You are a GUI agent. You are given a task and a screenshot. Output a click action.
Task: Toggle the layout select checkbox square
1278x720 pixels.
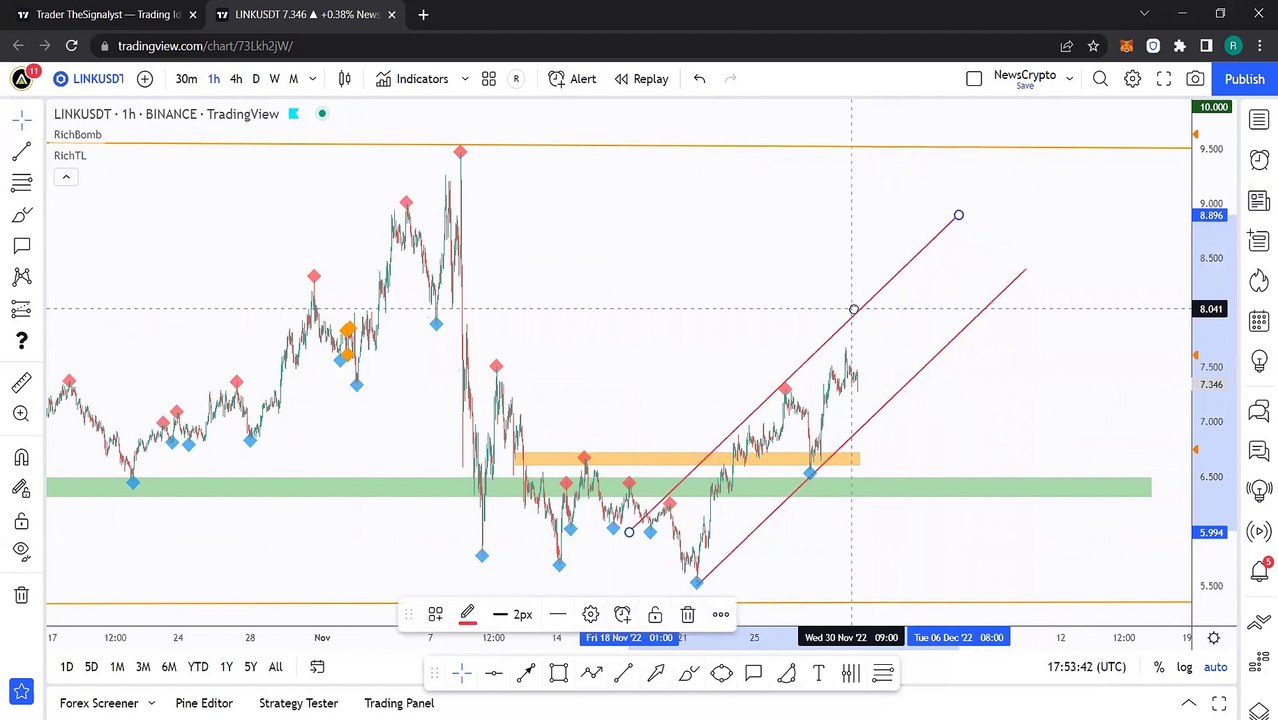tap(974, 79)
